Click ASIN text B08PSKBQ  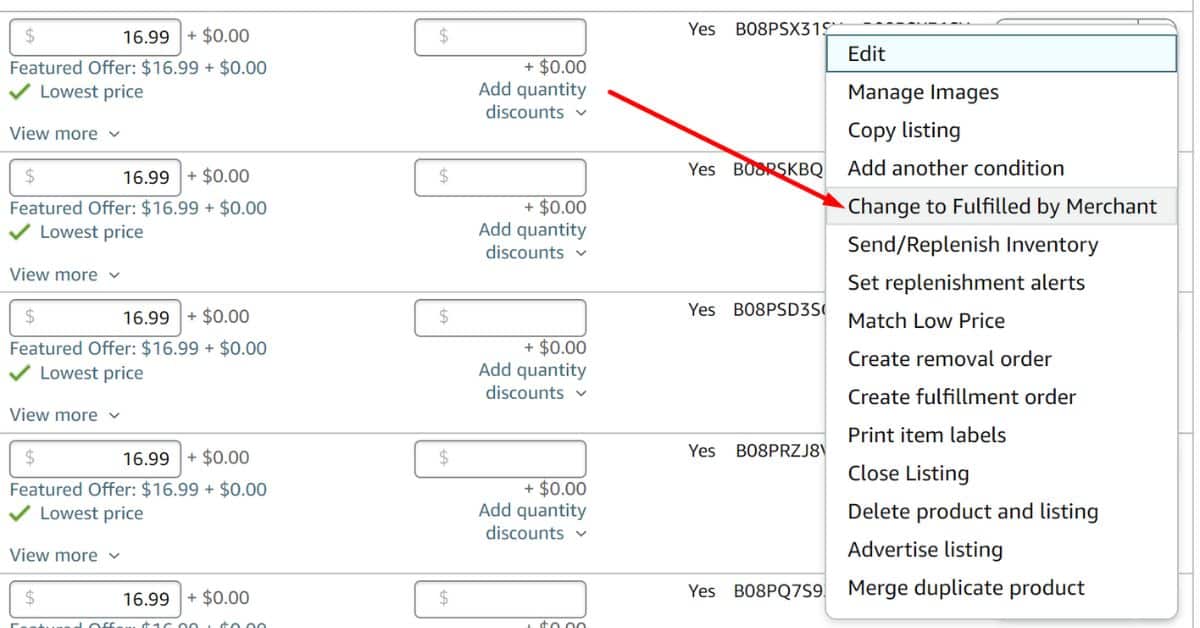point(778,169)
